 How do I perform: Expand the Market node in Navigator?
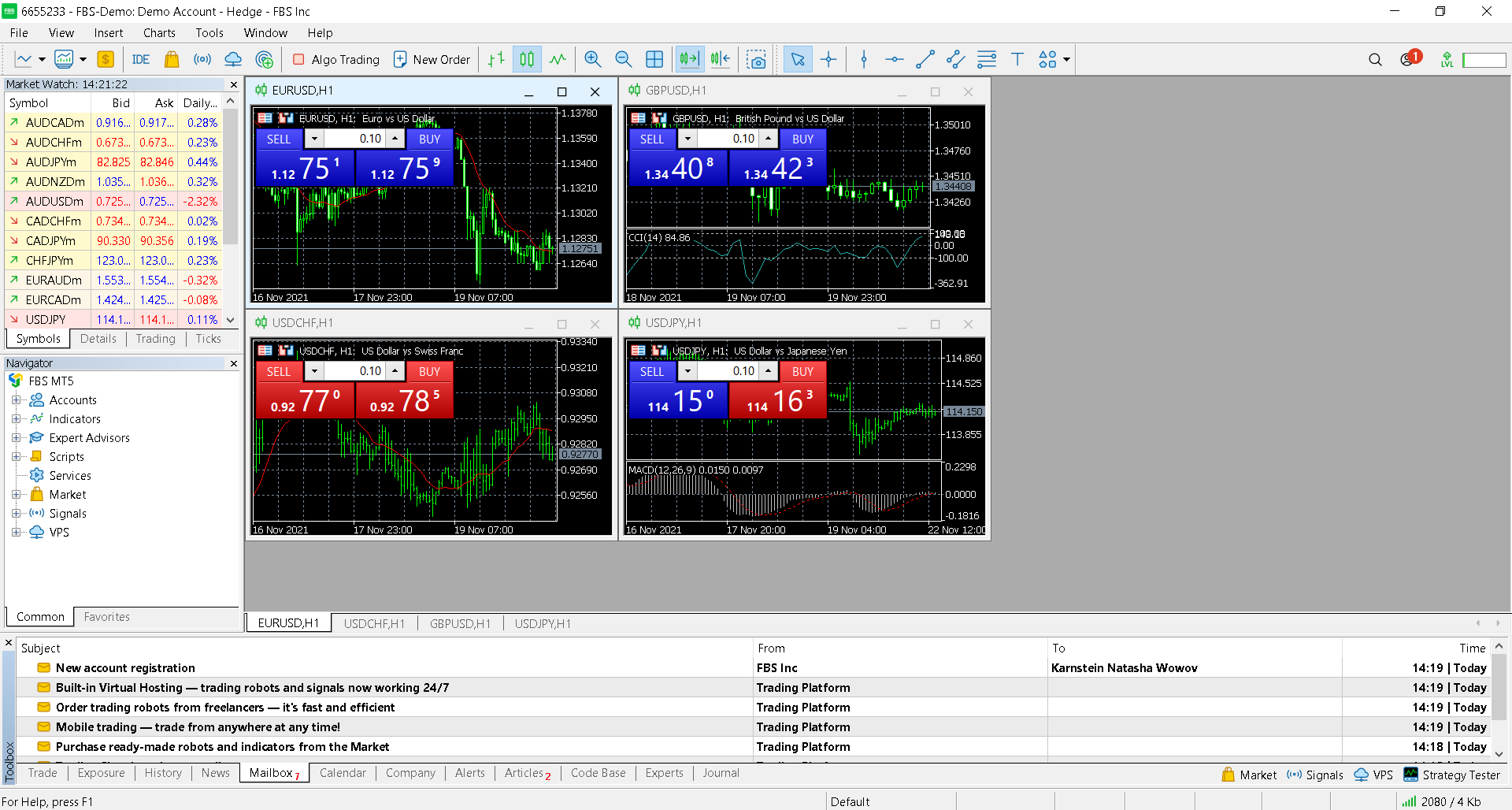click(x=16, y=495)
